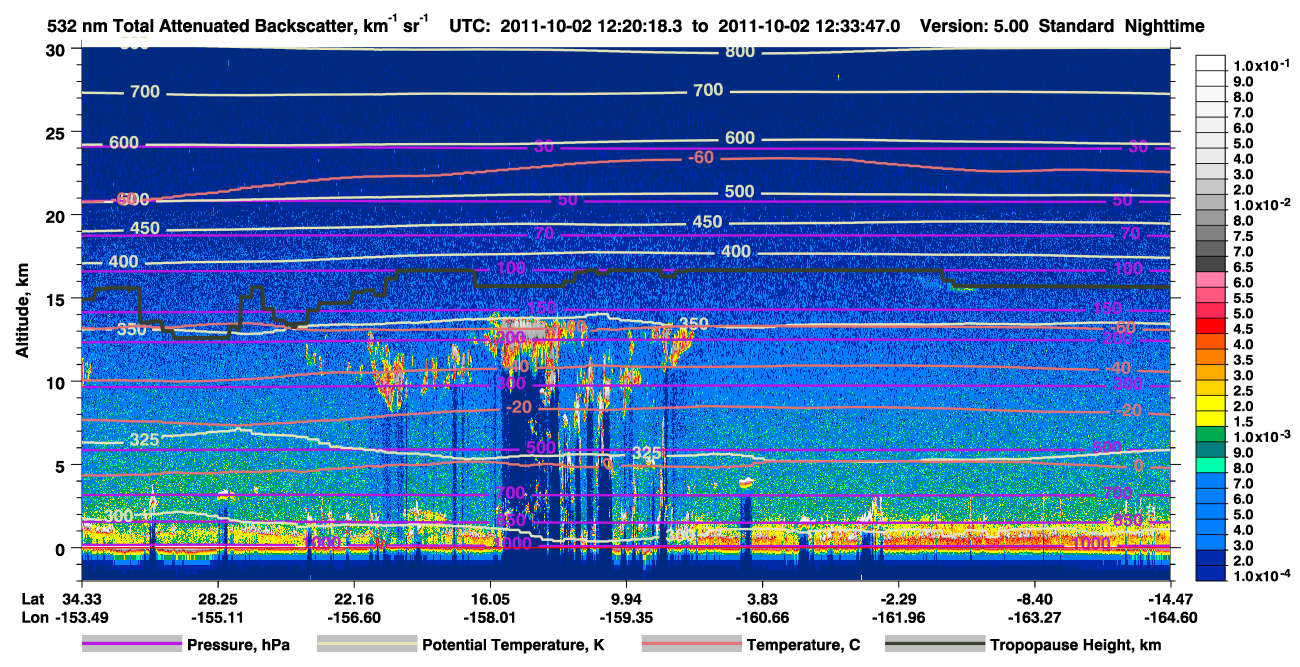Click the latitude value '9.94'
This screenshot has width=1300, height=667.
(626, 599)
